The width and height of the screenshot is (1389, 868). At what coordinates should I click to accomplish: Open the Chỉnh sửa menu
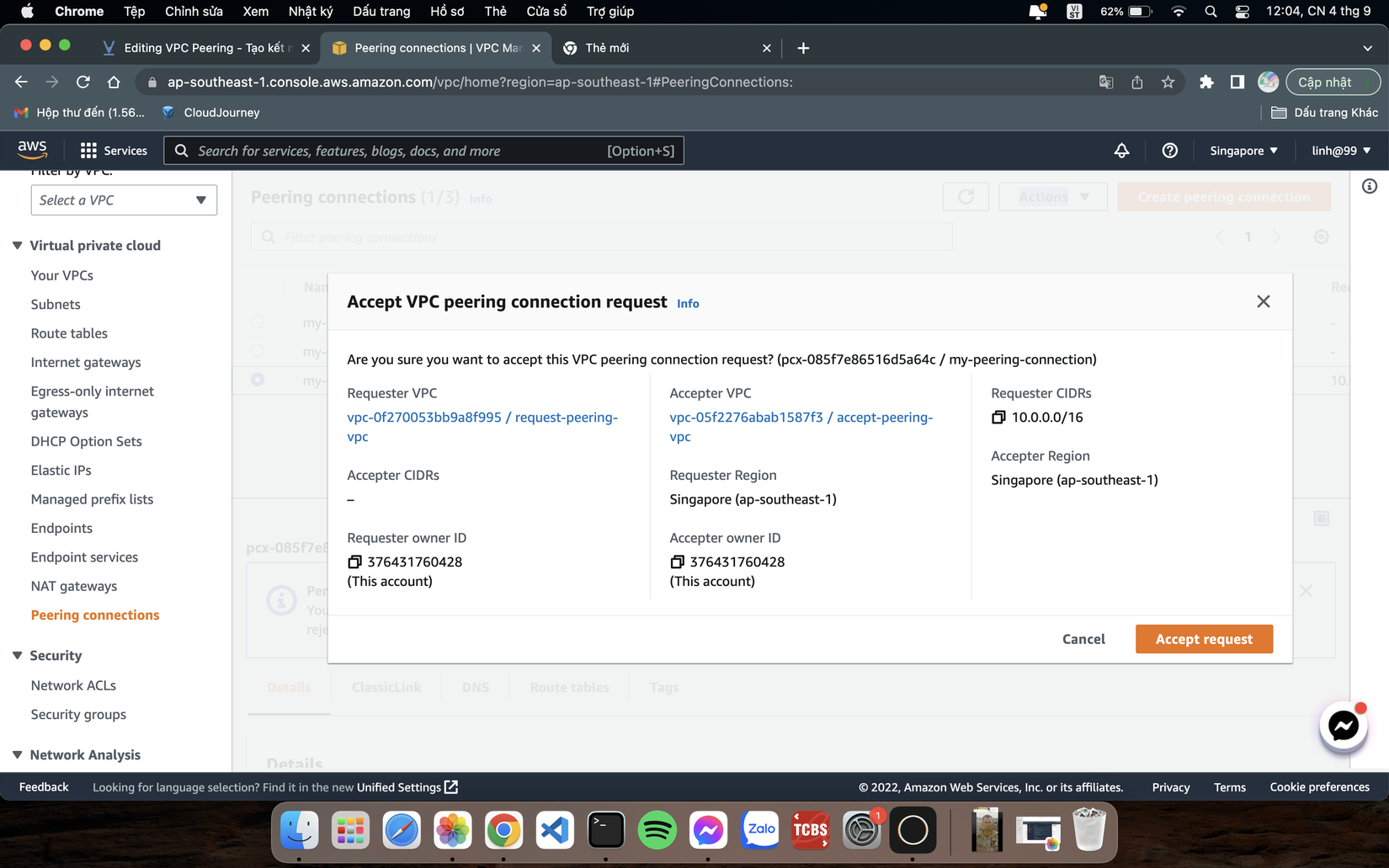pos(194,11)
